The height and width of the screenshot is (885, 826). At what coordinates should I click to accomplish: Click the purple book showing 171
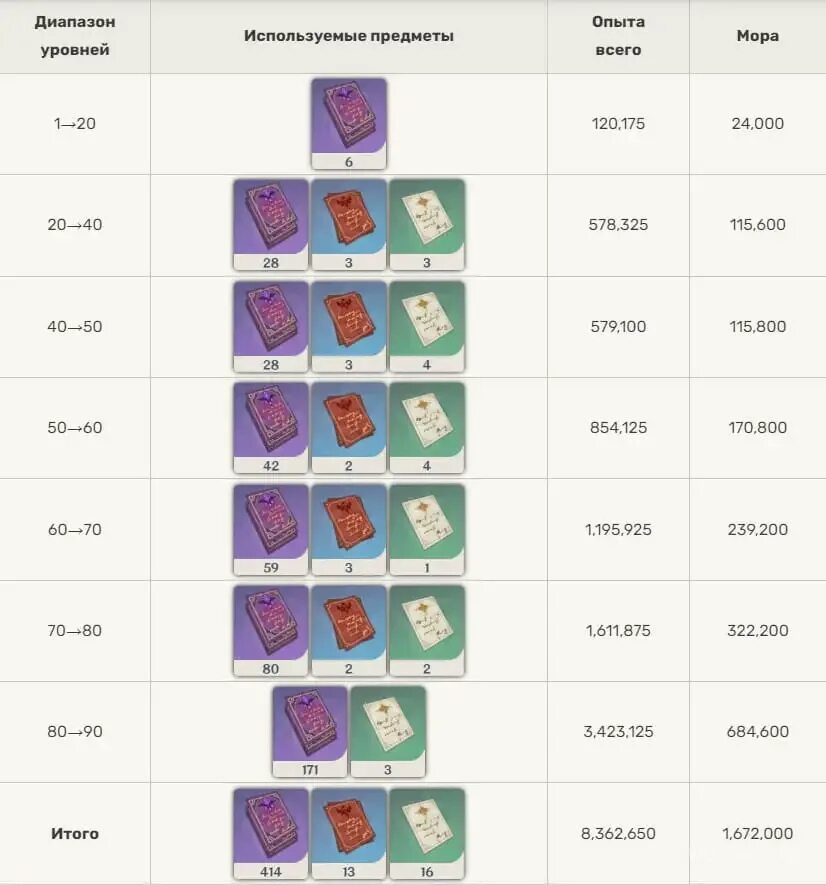pos(310,731)
